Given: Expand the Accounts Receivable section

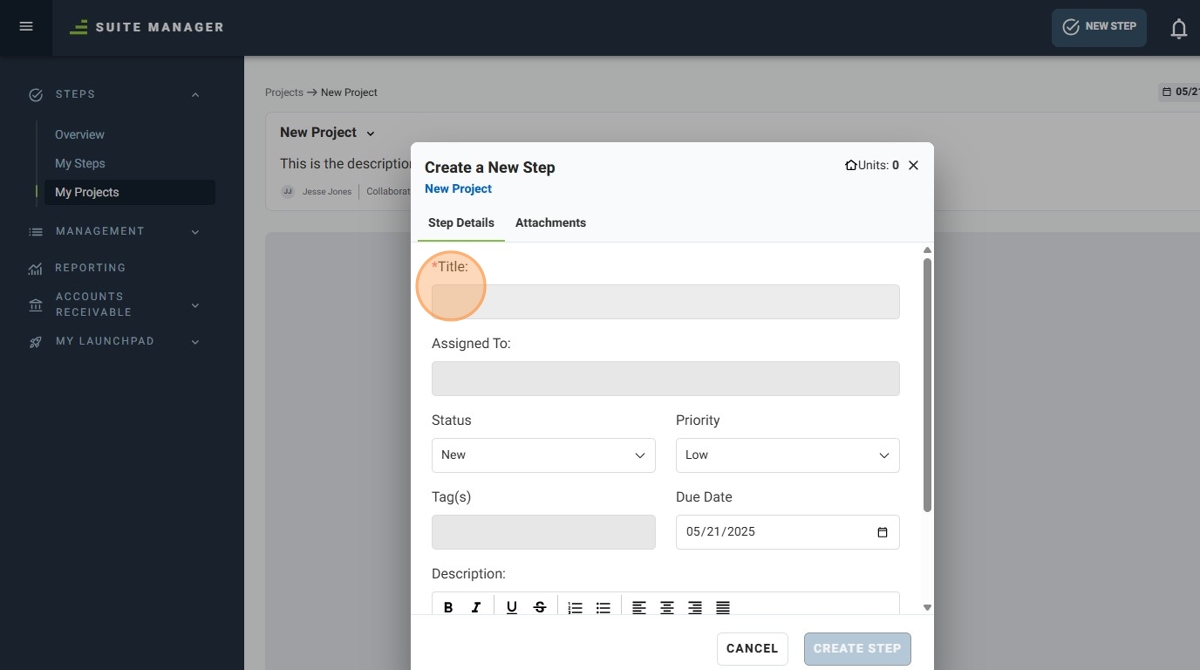Looking at the screenshot, I should tap(195, 305).
